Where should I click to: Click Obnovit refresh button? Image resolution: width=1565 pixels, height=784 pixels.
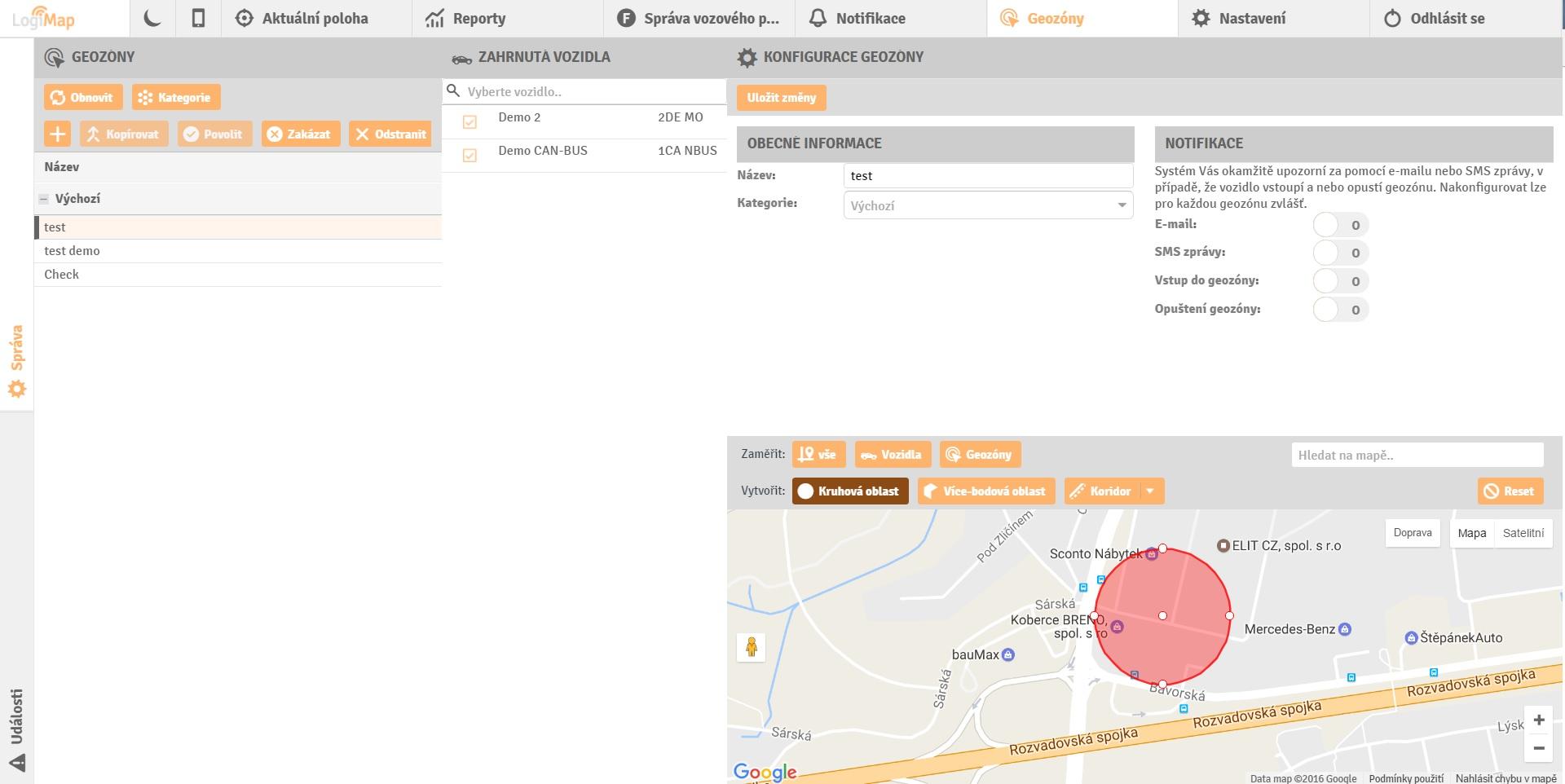[83, 97]
